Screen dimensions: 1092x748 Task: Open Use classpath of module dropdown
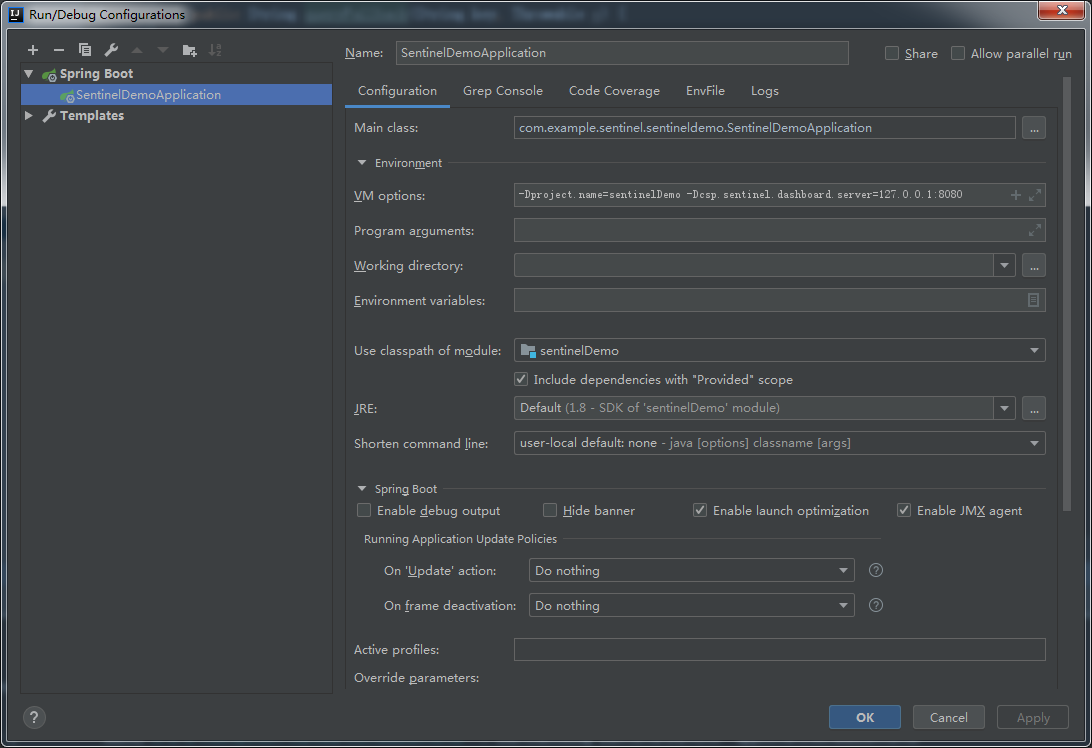[1034, 350]
